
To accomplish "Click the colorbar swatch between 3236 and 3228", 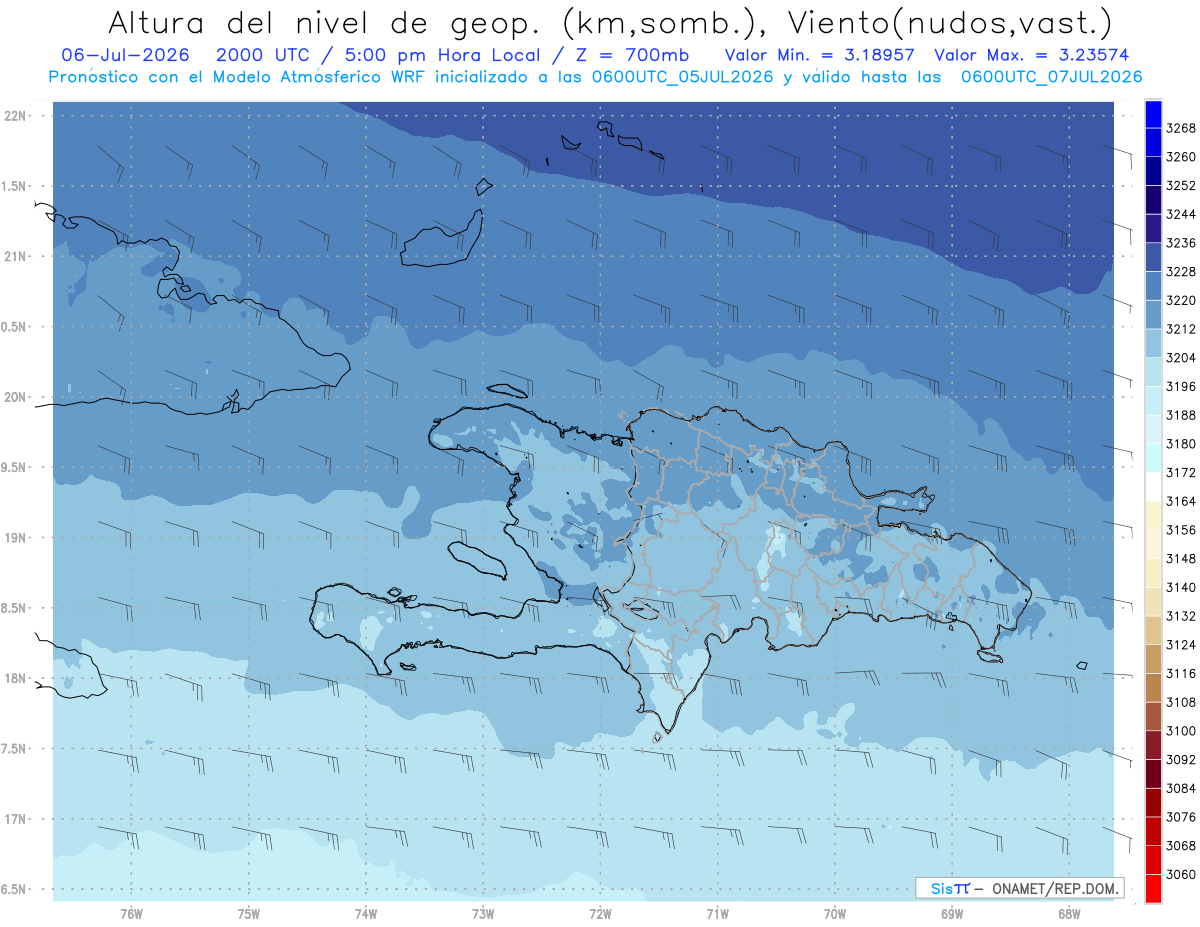I will click(x=1152, y=257).
